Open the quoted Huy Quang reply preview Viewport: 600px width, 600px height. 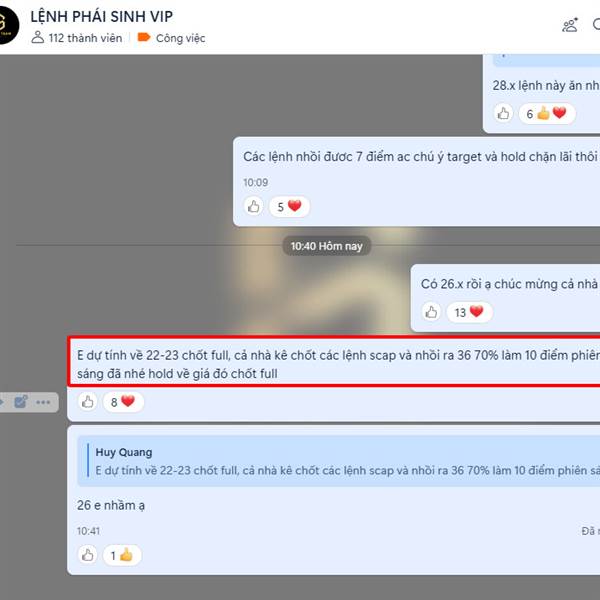click(x=339, y=461)
